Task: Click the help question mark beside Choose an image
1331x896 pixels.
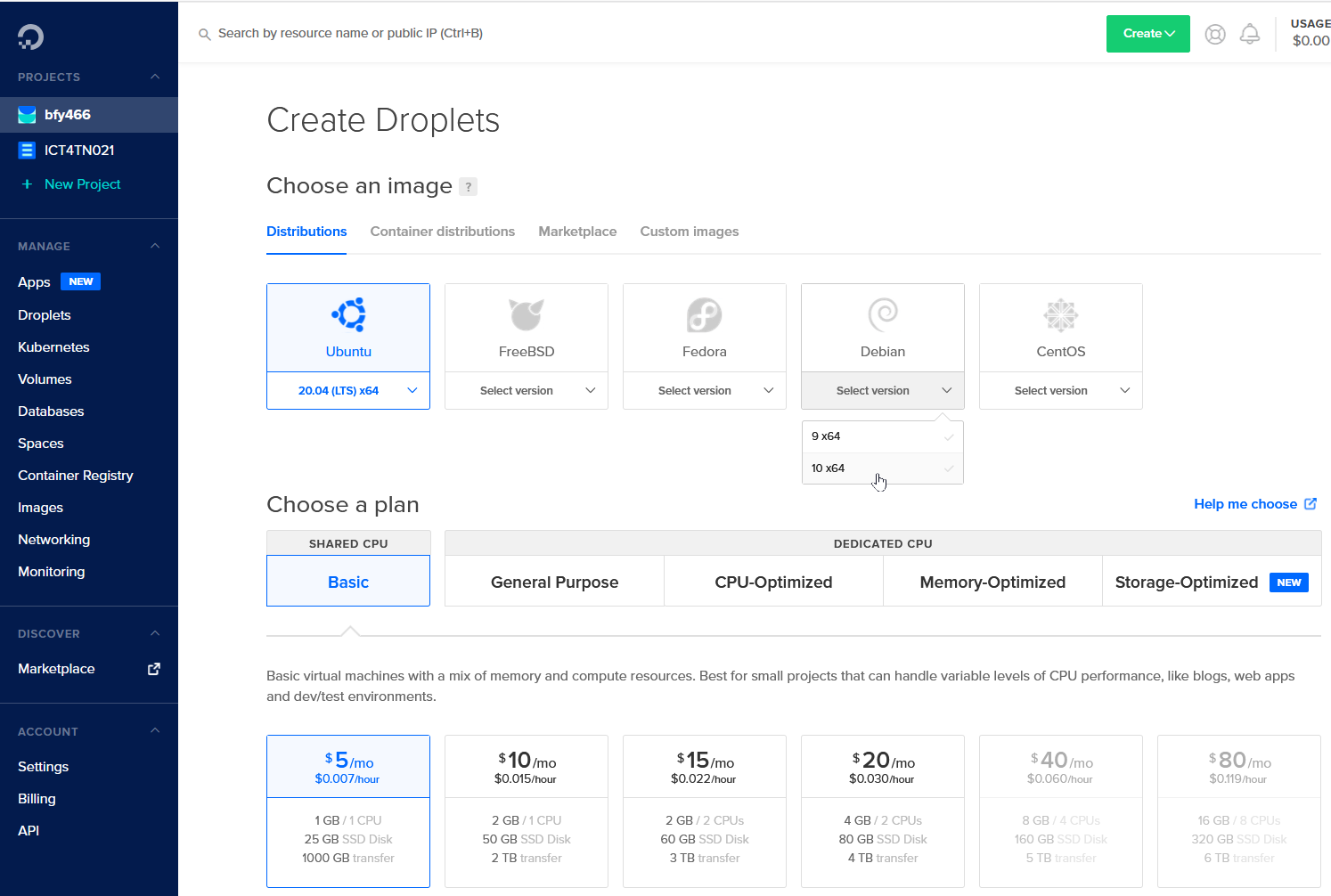Action: click(468, 187)
